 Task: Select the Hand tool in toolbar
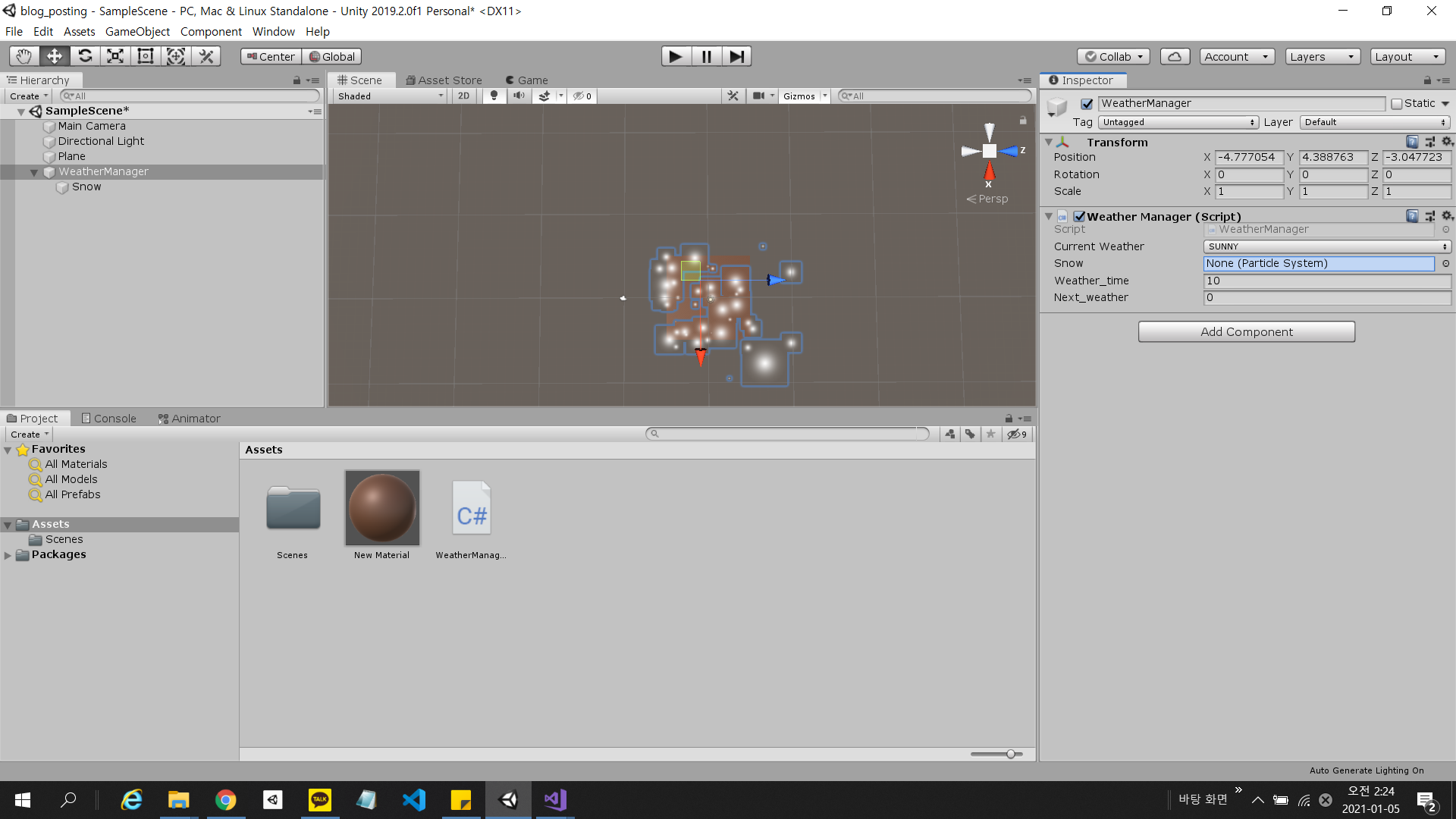[x=24, y=56]
